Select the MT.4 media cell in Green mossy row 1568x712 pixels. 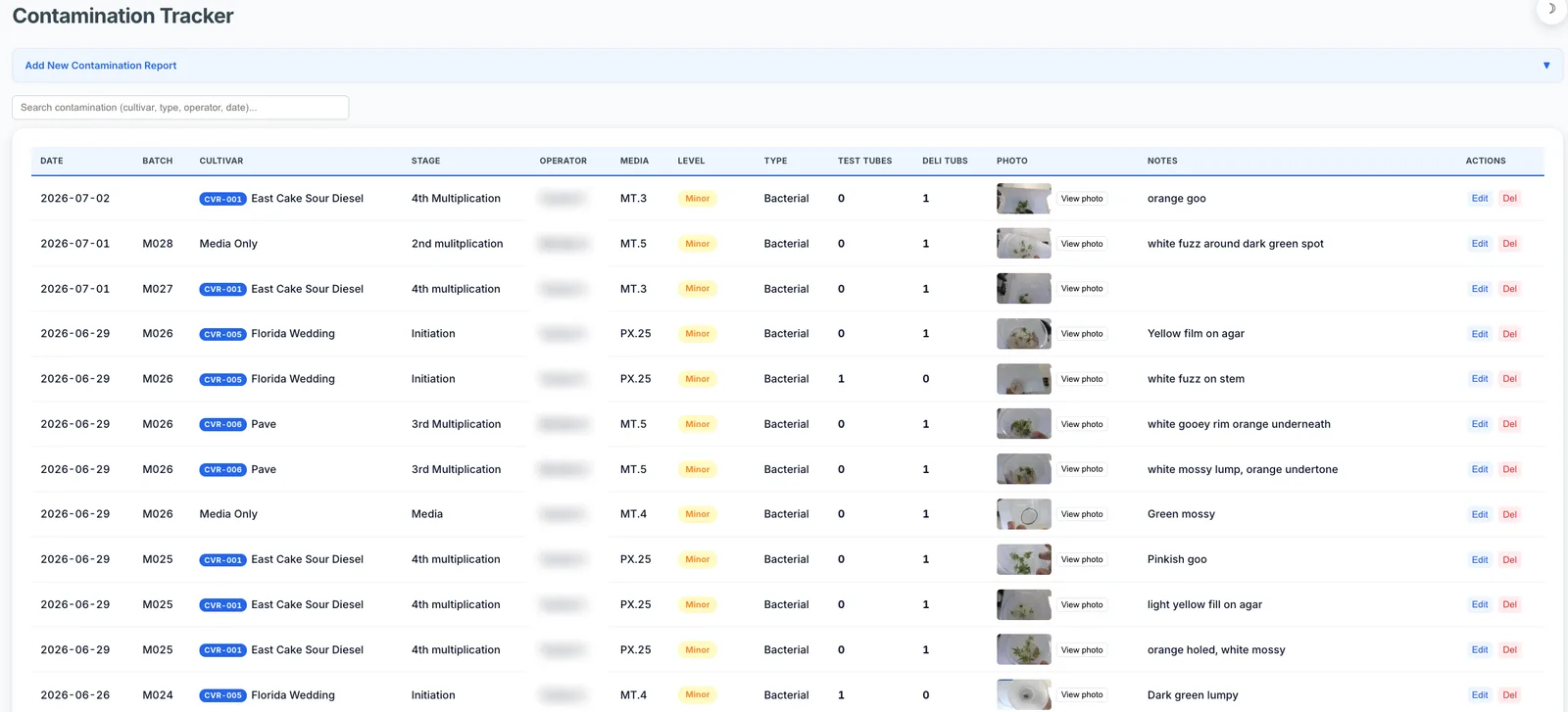pos(633,514)
